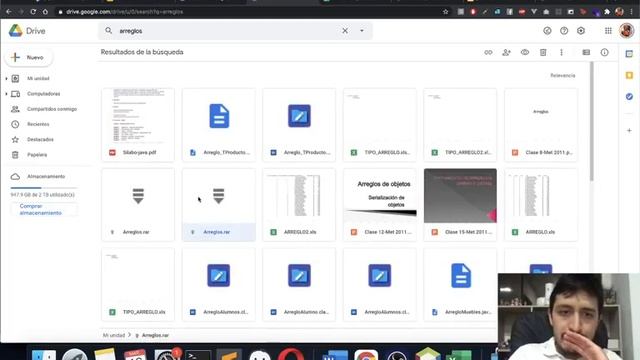Open the Tasks side panel icon
640x360 pixels.
629,96
